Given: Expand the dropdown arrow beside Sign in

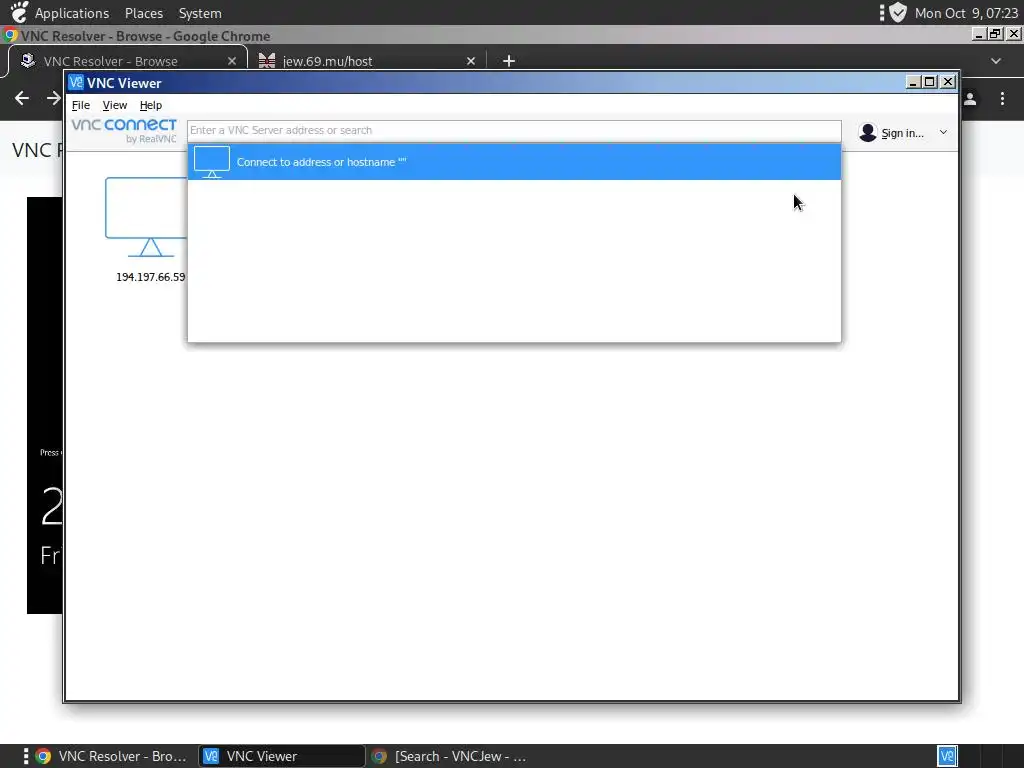Looking at the screenshot, I should coord(943,133).
